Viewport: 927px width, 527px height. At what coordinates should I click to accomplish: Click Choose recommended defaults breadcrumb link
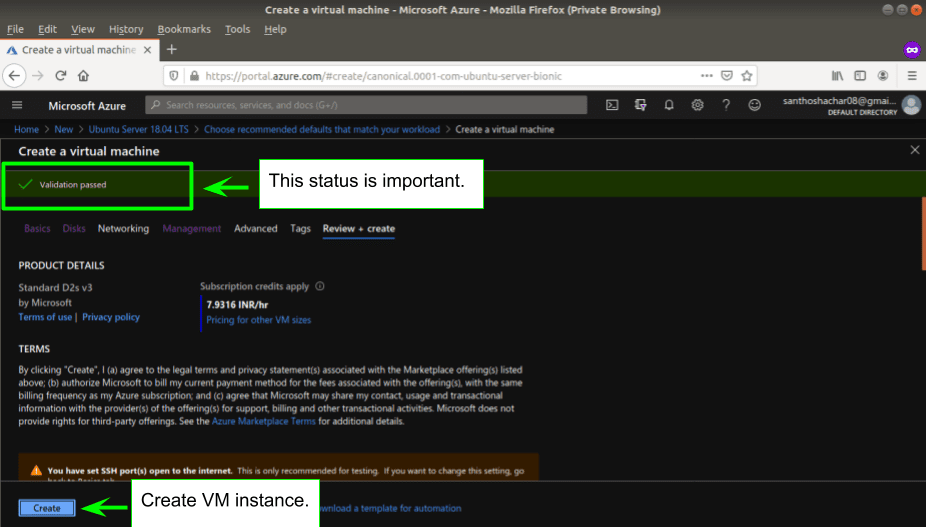pyautogui.click(x=322, y=130)
